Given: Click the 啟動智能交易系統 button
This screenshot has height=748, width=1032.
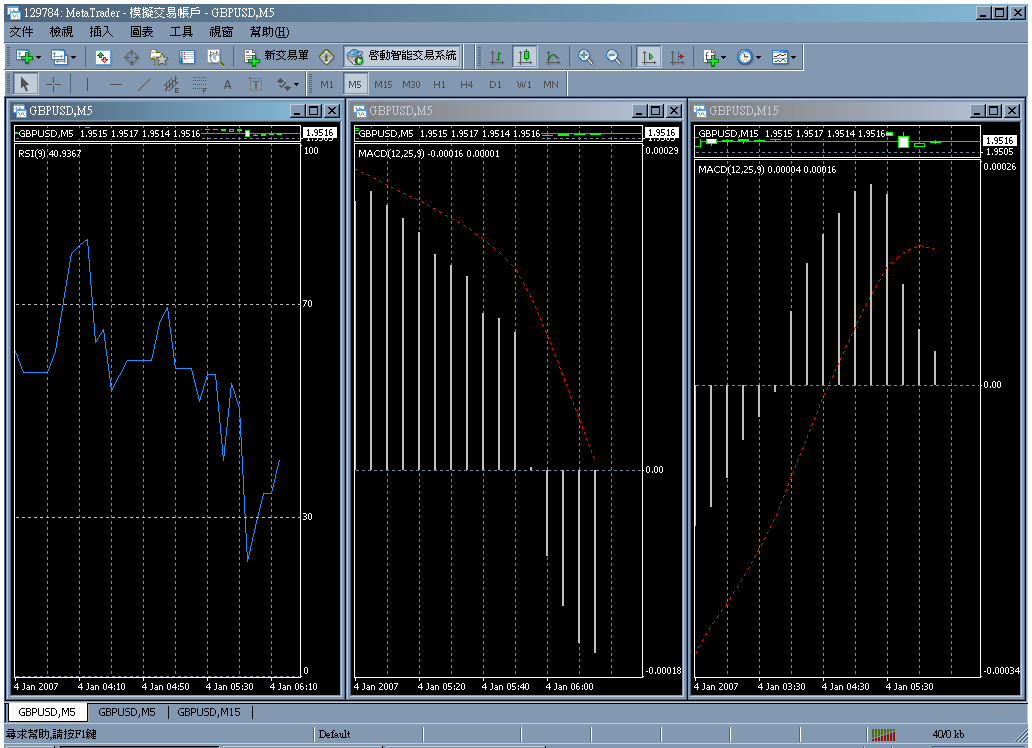Looking at the screenshot, I should (402, 57).
